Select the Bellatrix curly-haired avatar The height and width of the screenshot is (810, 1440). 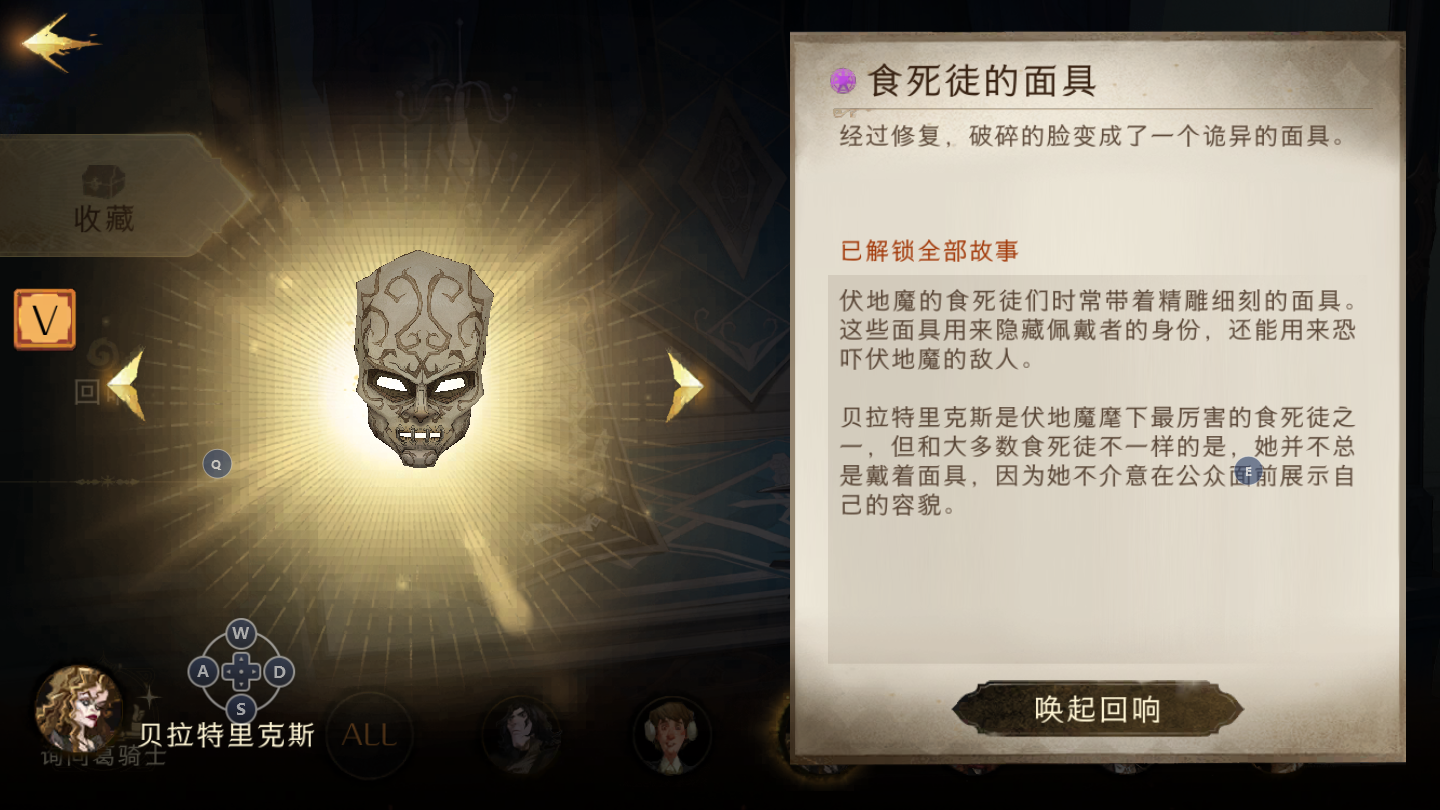pyautogui.click(x=79, y=709)
